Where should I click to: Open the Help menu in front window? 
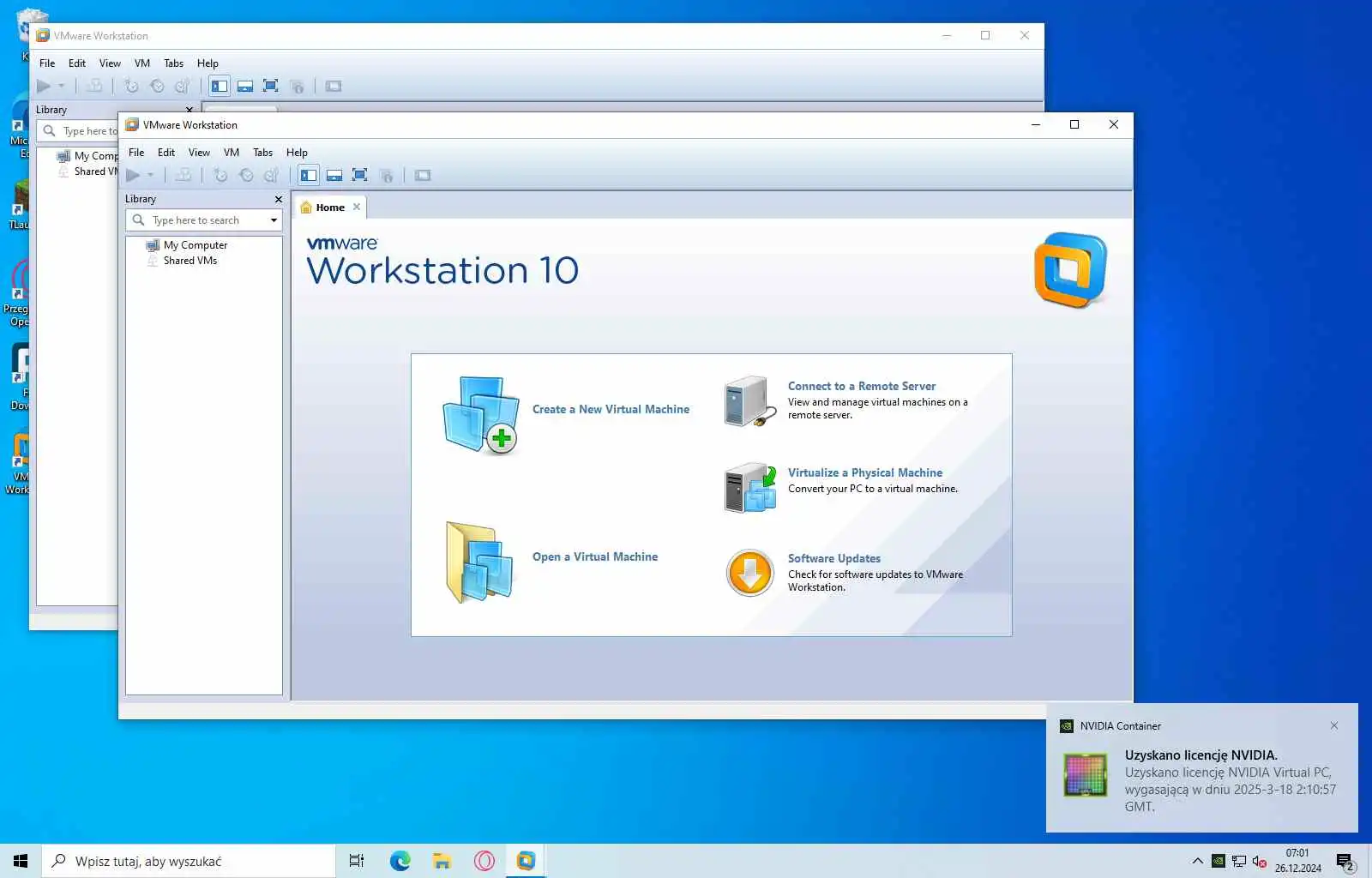297,153
